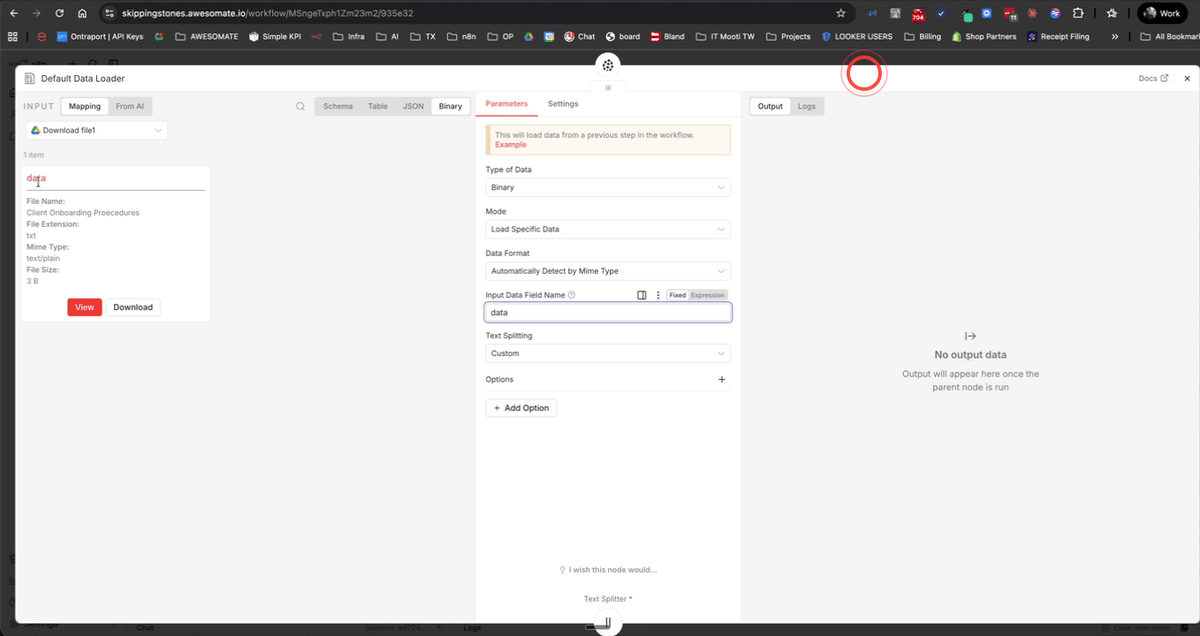This screenshot has width=1200, height=636.
Task: Switch input view to Schema
Action: point(338,106)
